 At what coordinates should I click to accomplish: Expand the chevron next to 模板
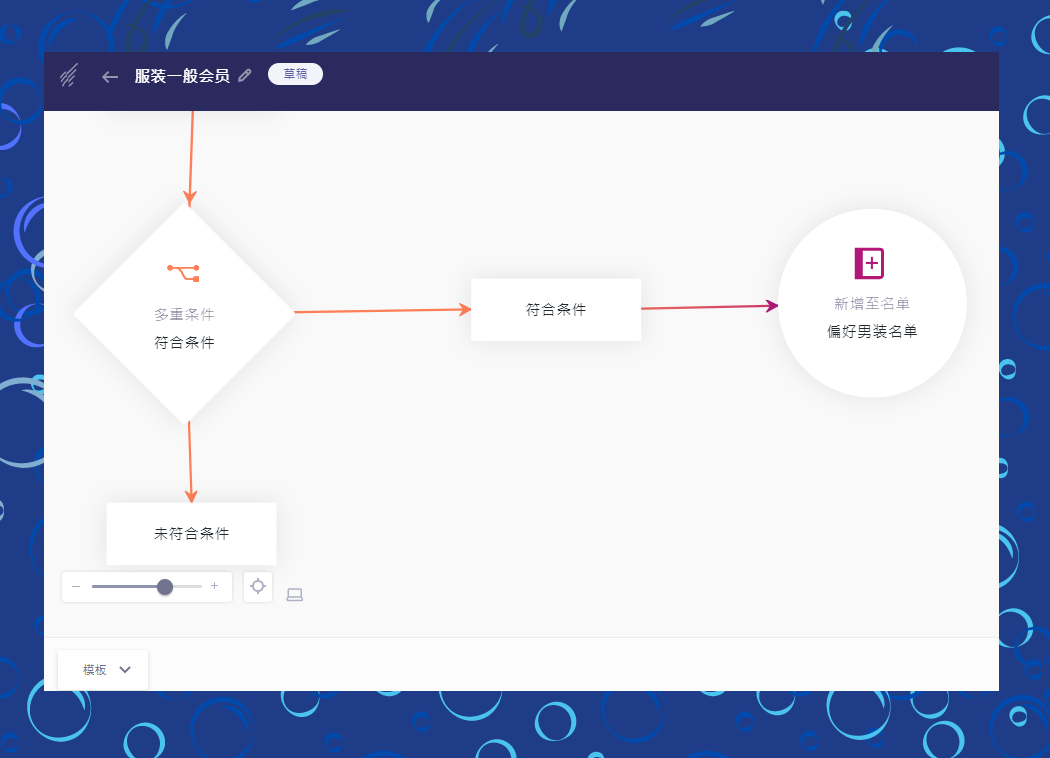pos(125,670)
